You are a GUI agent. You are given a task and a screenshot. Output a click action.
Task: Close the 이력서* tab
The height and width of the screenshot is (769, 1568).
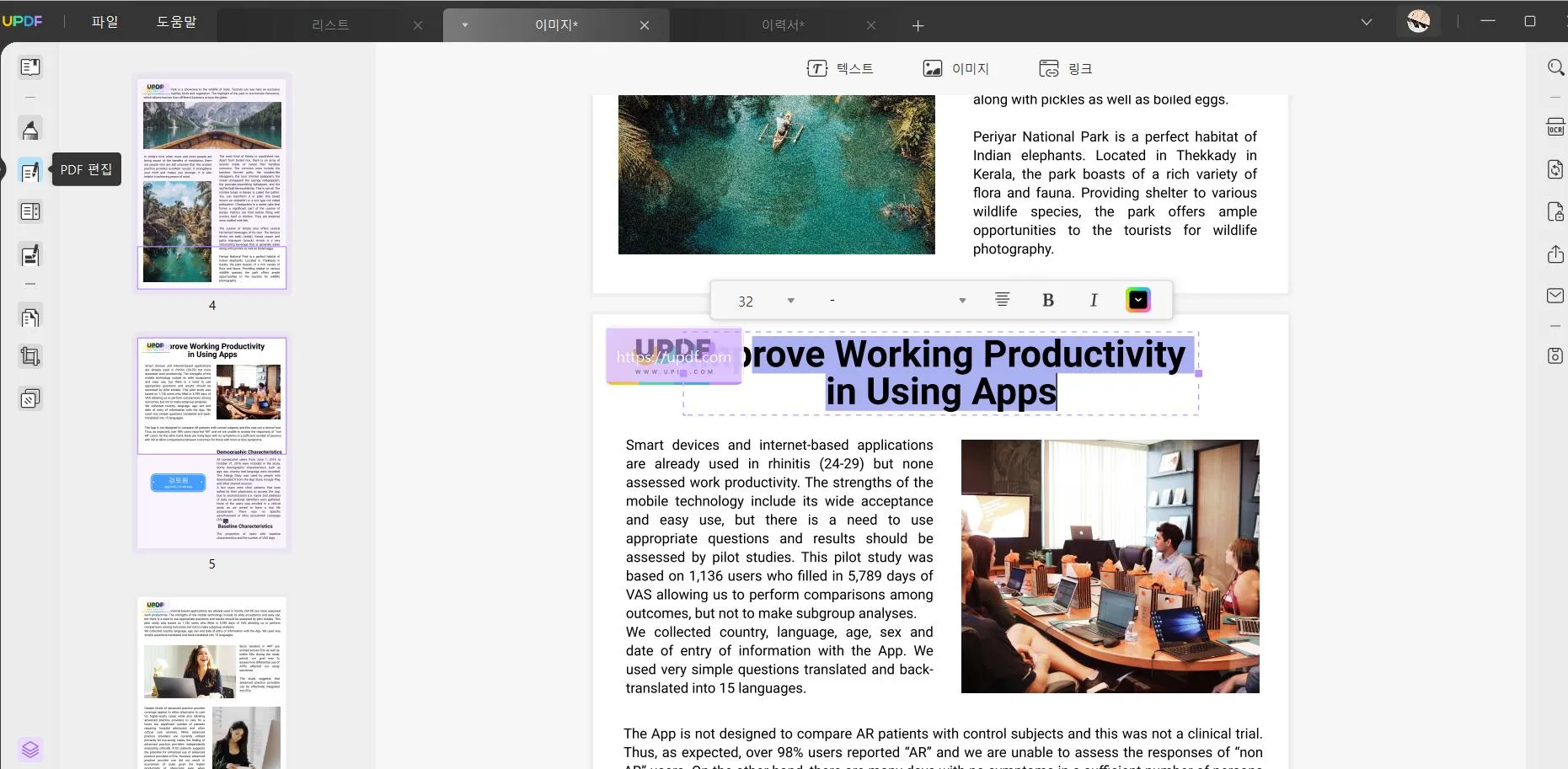coord(871,26)
